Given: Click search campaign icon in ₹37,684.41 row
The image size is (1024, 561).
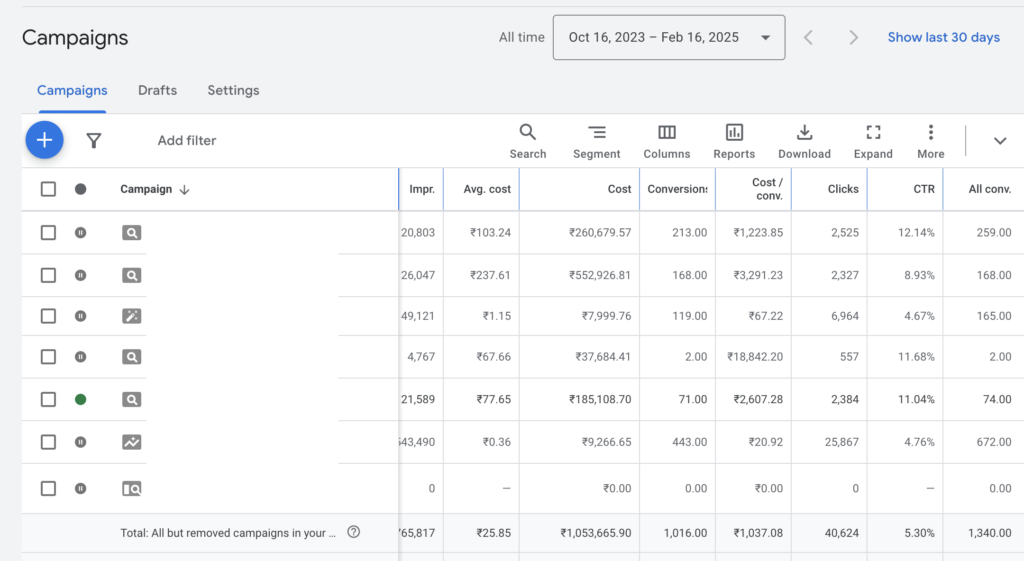Looking at the screenshot, I should point(131,357).
